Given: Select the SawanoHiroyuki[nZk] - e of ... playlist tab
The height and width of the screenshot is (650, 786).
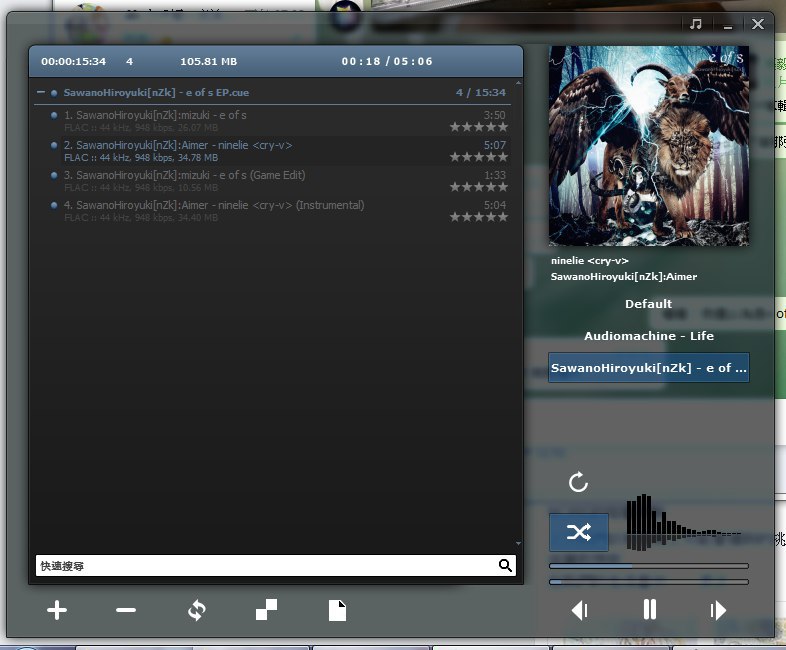Looking at the screenshot, I should pyautogui.click(x=649, y=367).
